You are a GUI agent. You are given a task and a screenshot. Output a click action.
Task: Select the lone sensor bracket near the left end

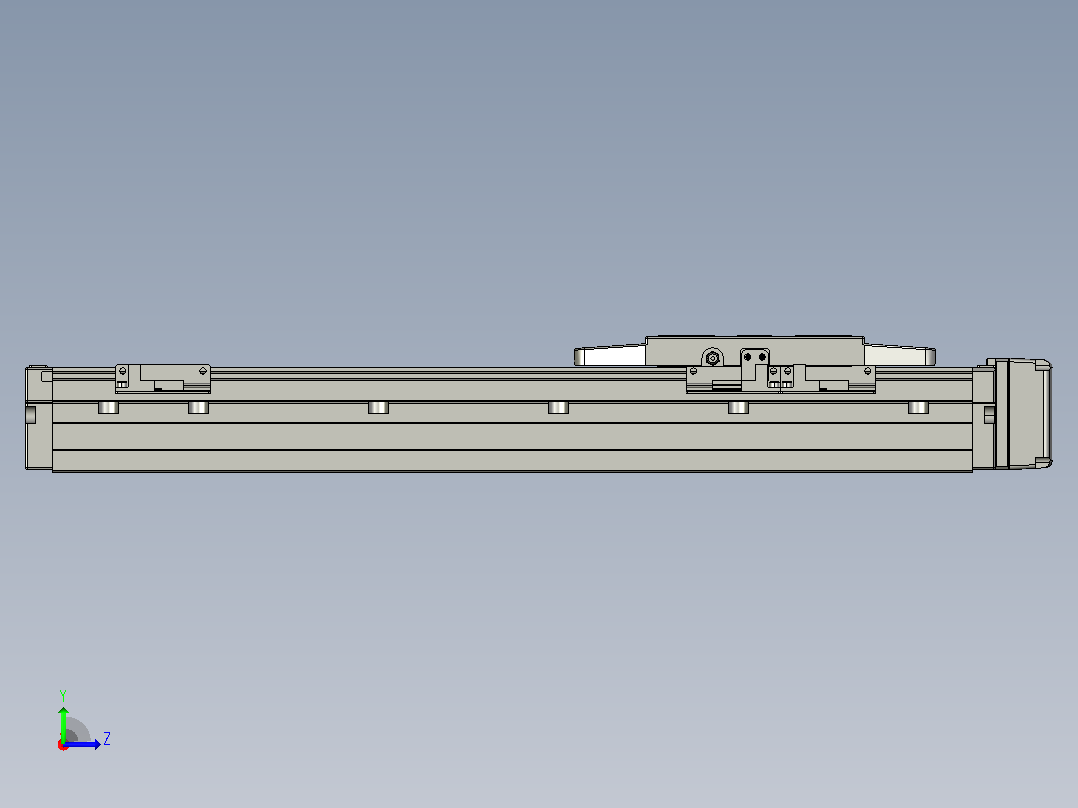click(x=163, y=379)
